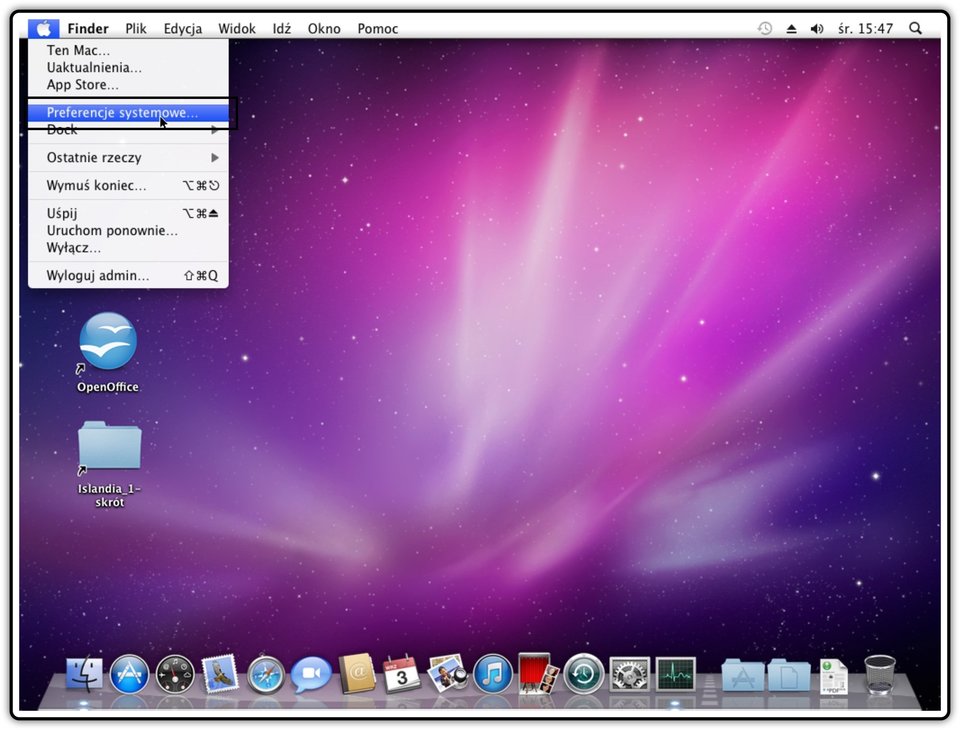Choose Uaktualnienia… from Apple menu
This screenshot has height=730, width=960.
pos(129,67)
